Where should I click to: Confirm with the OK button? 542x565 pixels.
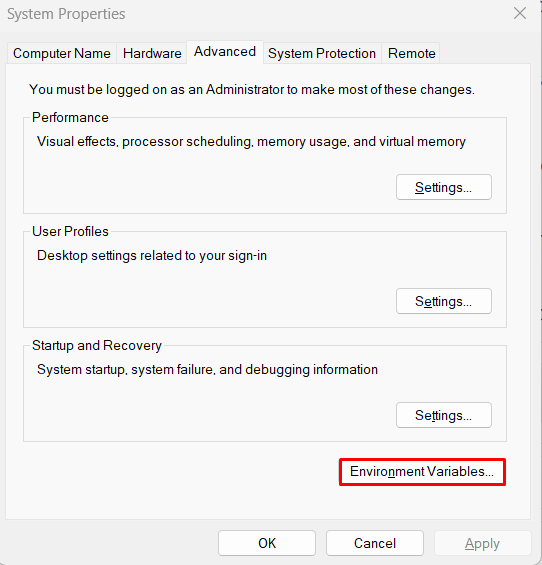click(267, 543)
